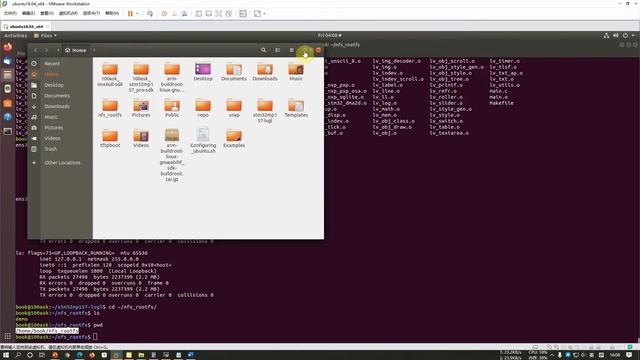Select the snap folder
Image resolution: width=640 pixels, height=360 pixels.
(x=234, y=108)
